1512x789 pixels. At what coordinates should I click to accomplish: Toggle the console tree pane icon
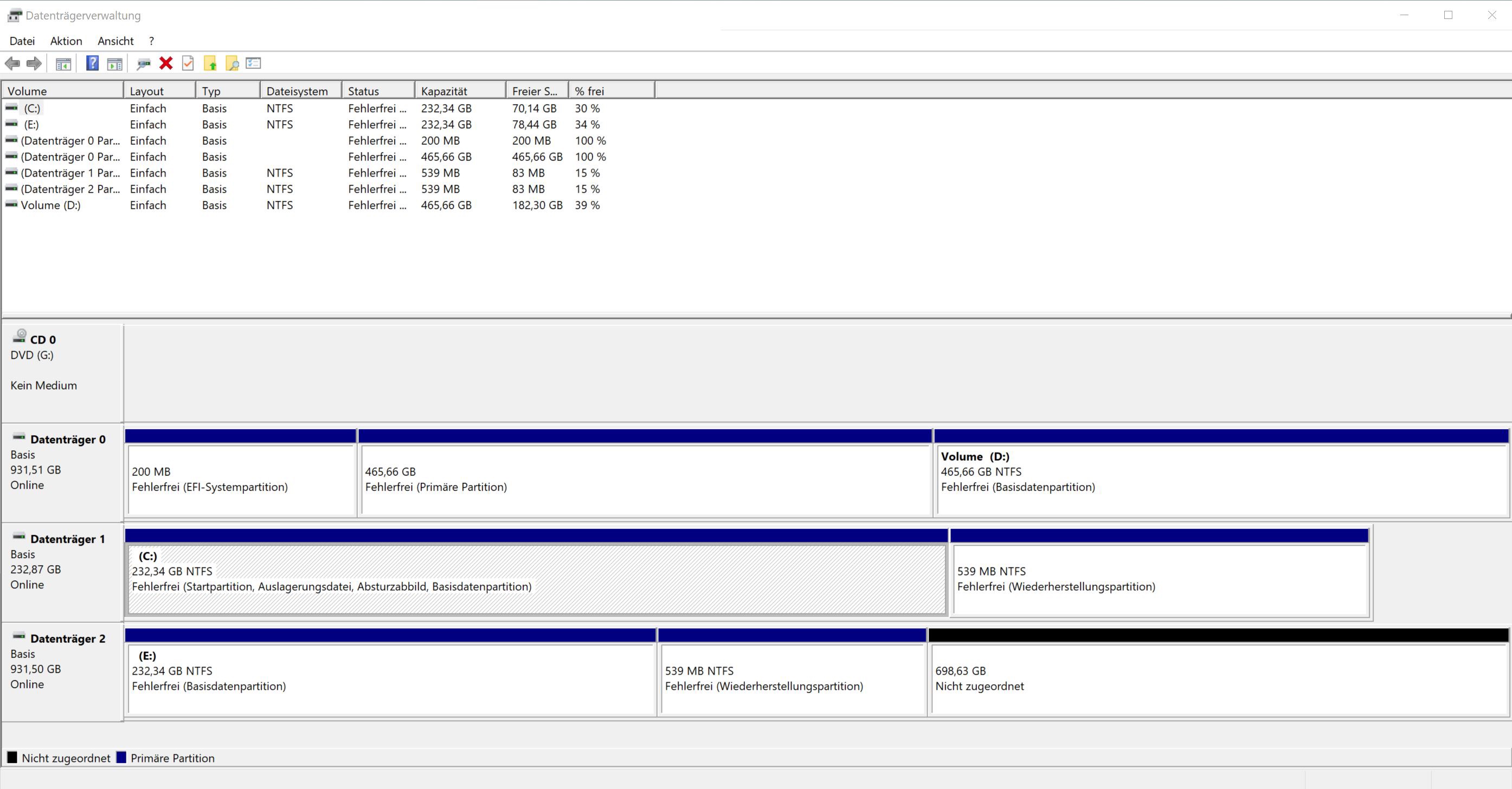point(63,63)
